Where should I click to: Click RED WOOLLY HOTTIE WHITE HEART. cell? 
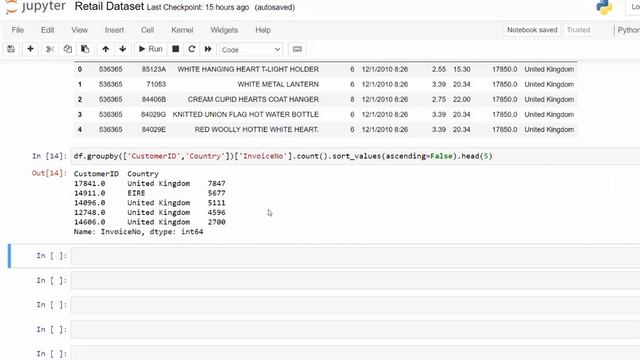point(257,130)
